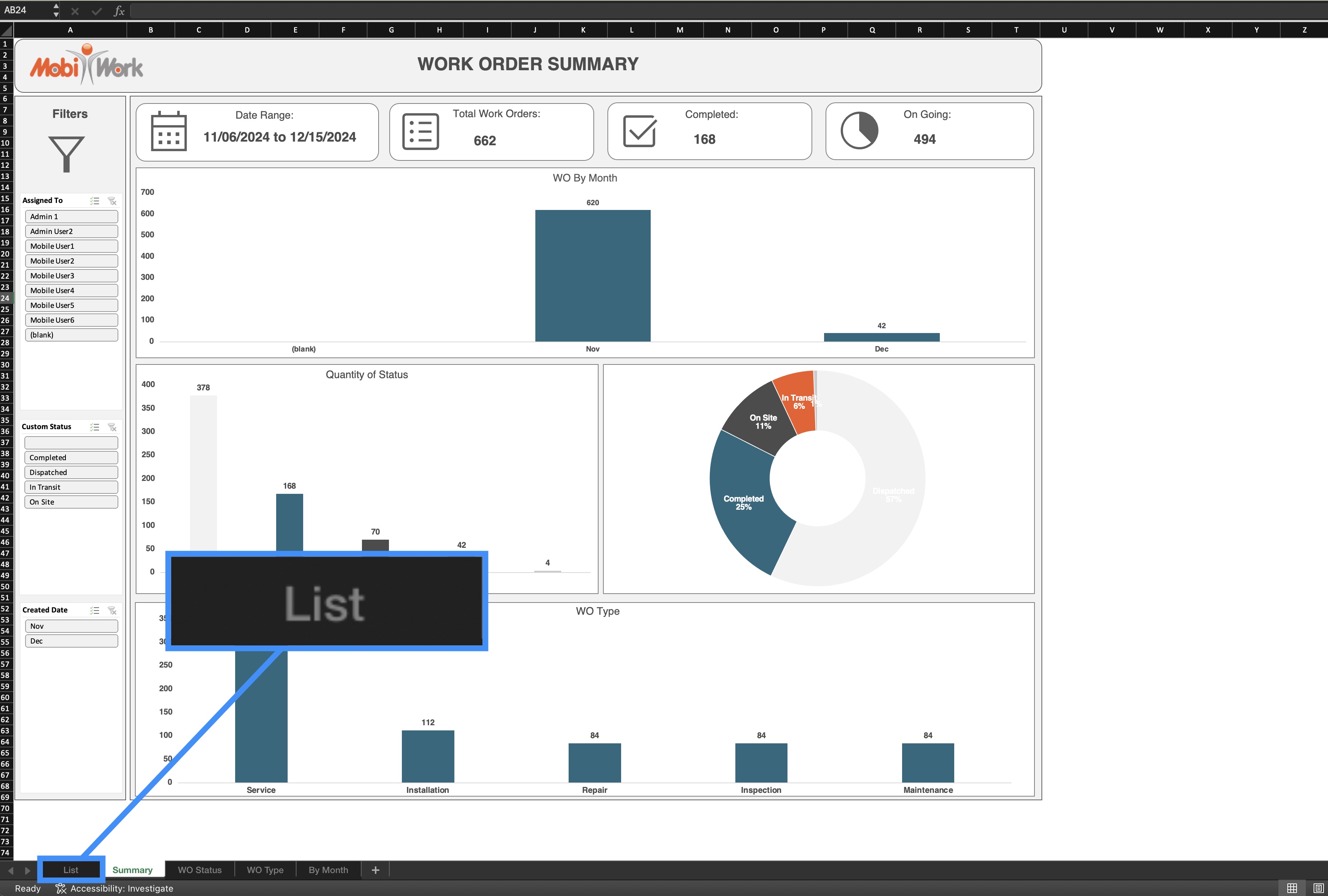The height and width of the screenshot is (896, 1328).
Task: Toggle Mobile User3 in Assigned To slicer
Action: point(71,276)
